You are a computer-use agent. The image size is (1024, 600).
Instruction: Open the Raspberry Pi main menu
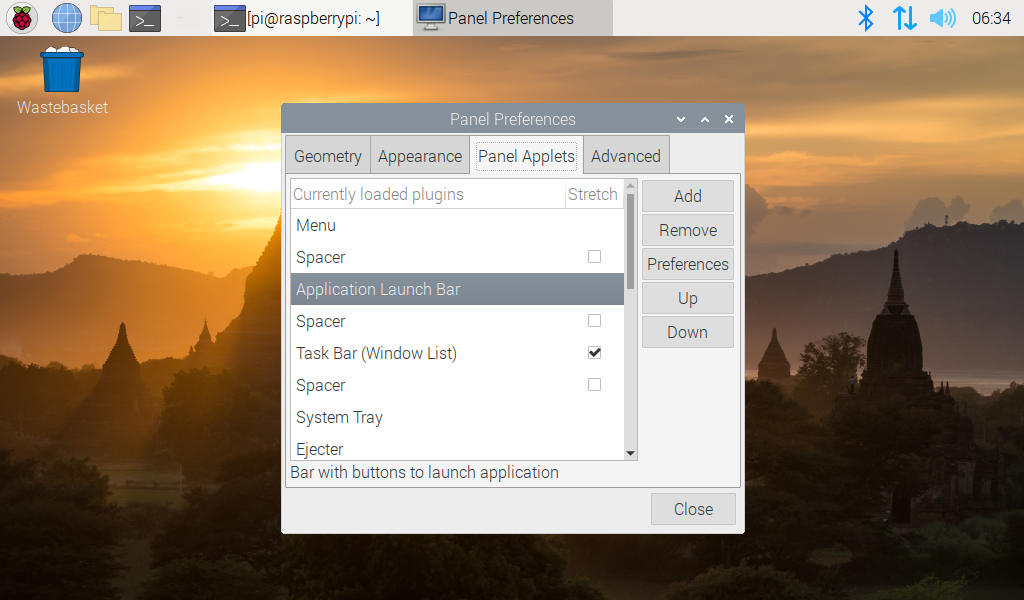22,18
